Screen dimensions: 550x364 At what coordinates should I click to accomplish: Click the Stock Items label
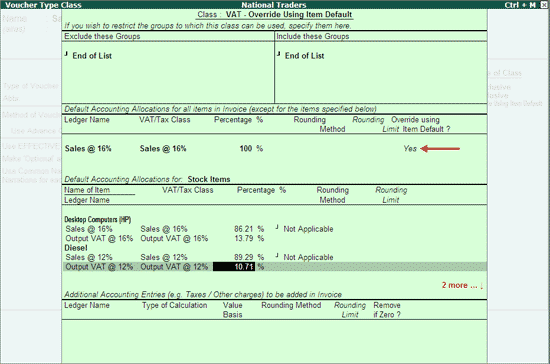point(209,179)
